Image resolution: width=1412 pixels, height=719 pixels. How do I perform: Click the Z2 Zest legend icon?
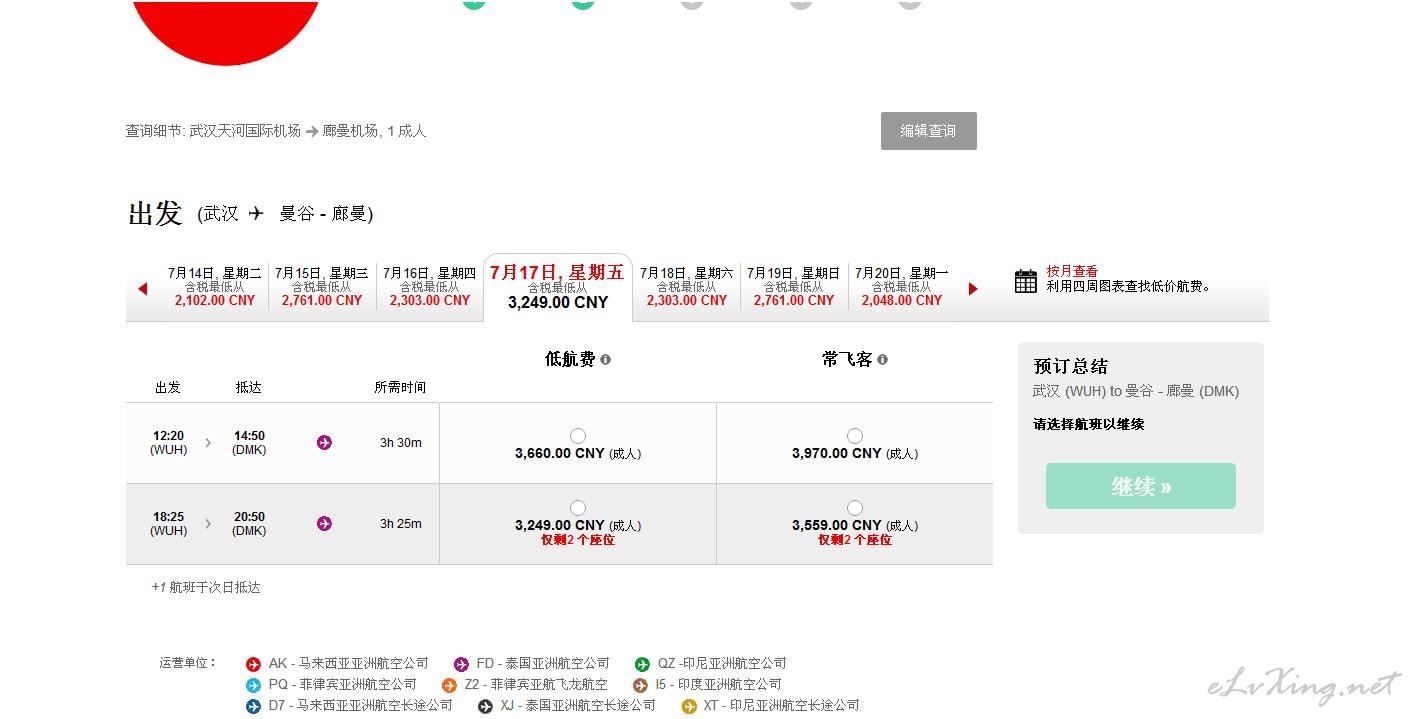click(449, 685)
